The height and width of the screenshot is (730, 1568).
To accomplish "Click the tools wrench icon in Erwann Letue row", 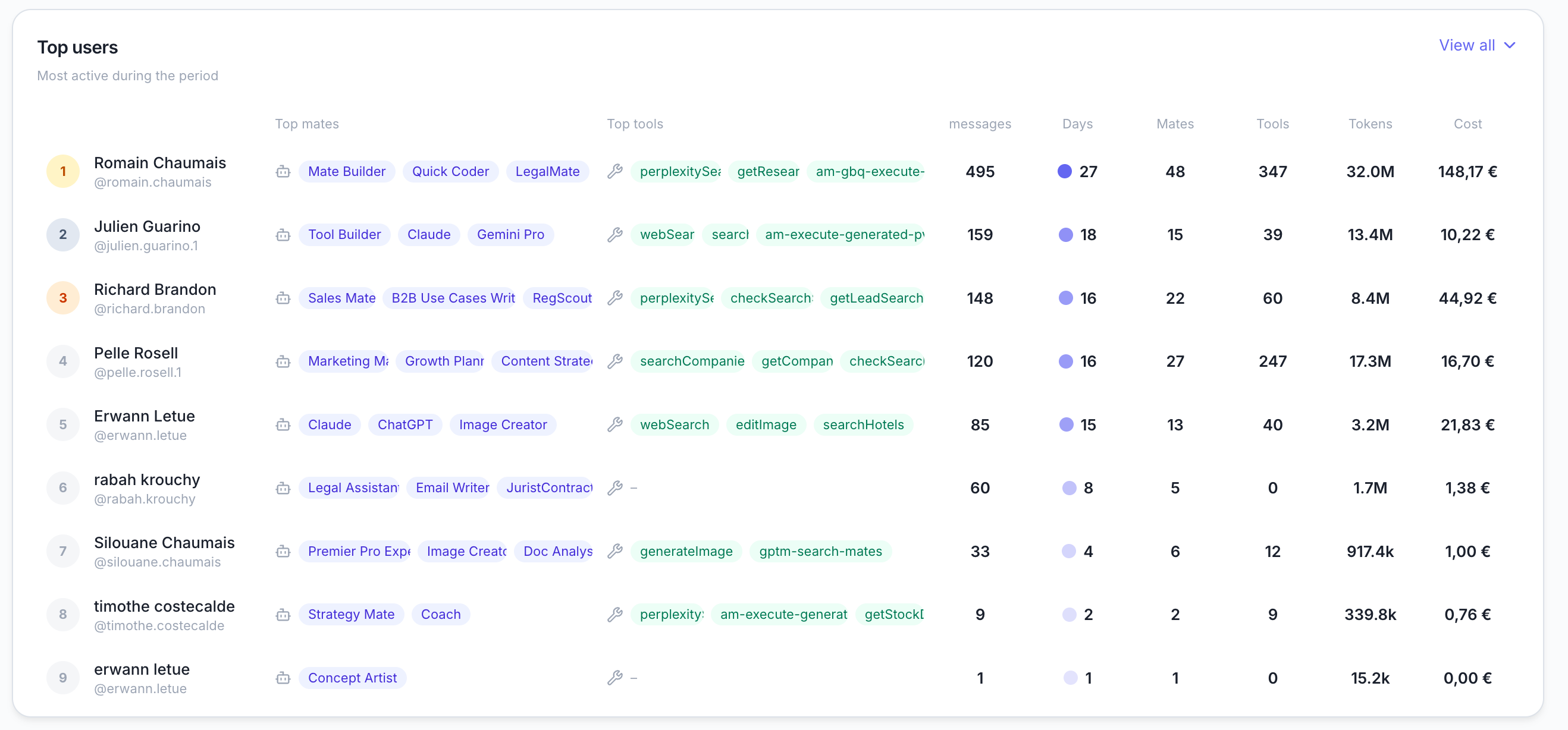I will [615, 424].
